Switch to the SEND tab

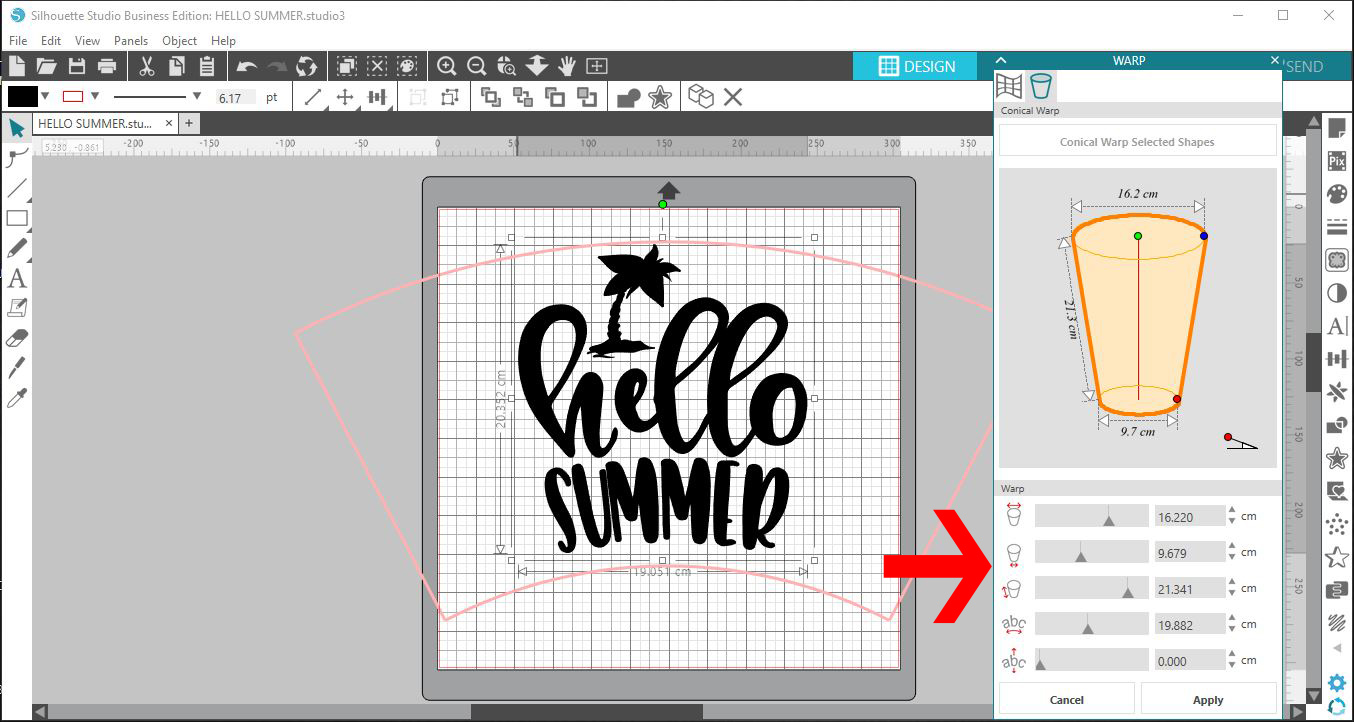click(1305, 66)
